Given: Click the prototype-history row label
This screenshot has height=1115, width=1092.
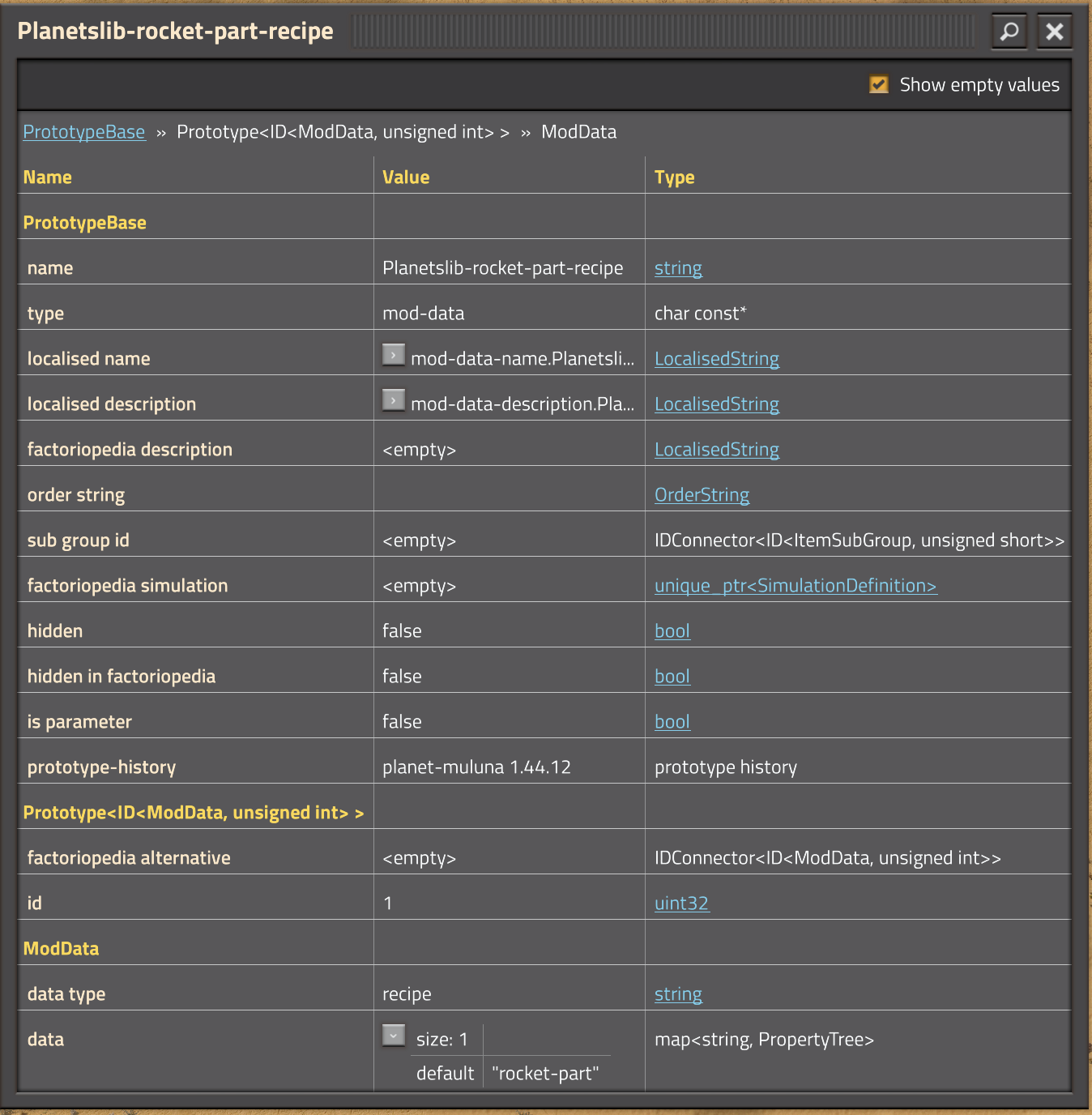Looking at the screenshot, I should (102, 767).
